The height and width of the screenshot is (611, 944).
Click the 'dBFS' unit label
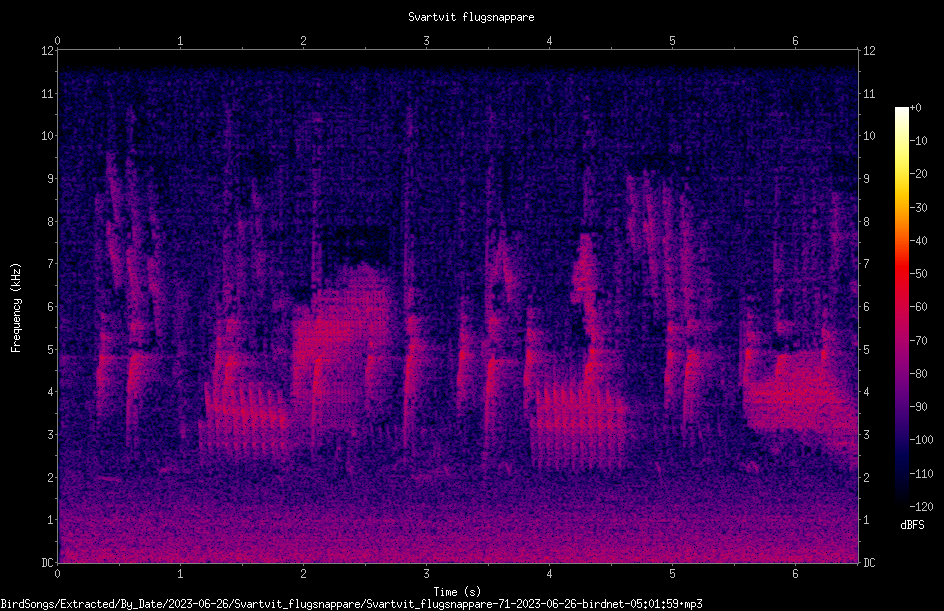point(912,525)
